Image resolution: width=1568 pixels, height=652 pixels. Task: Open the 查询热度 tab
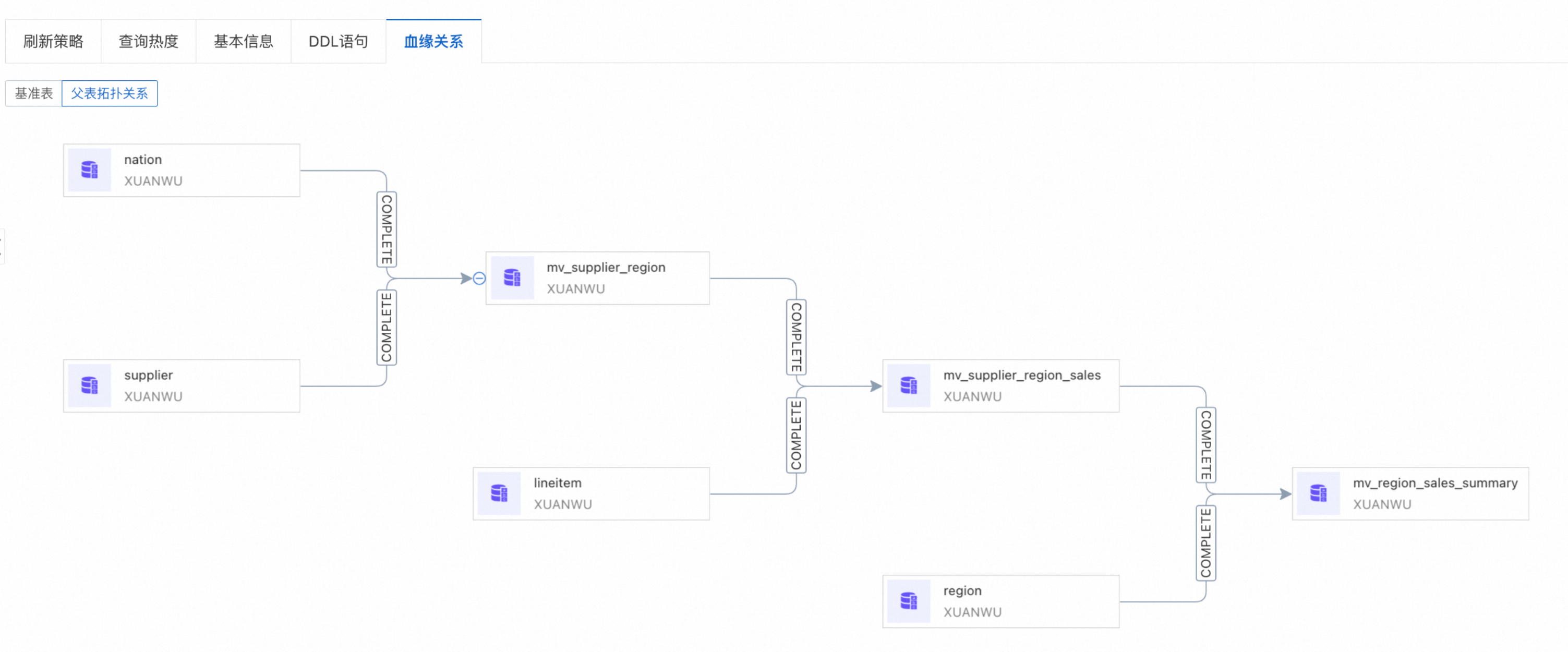click(x=148, y=41)
